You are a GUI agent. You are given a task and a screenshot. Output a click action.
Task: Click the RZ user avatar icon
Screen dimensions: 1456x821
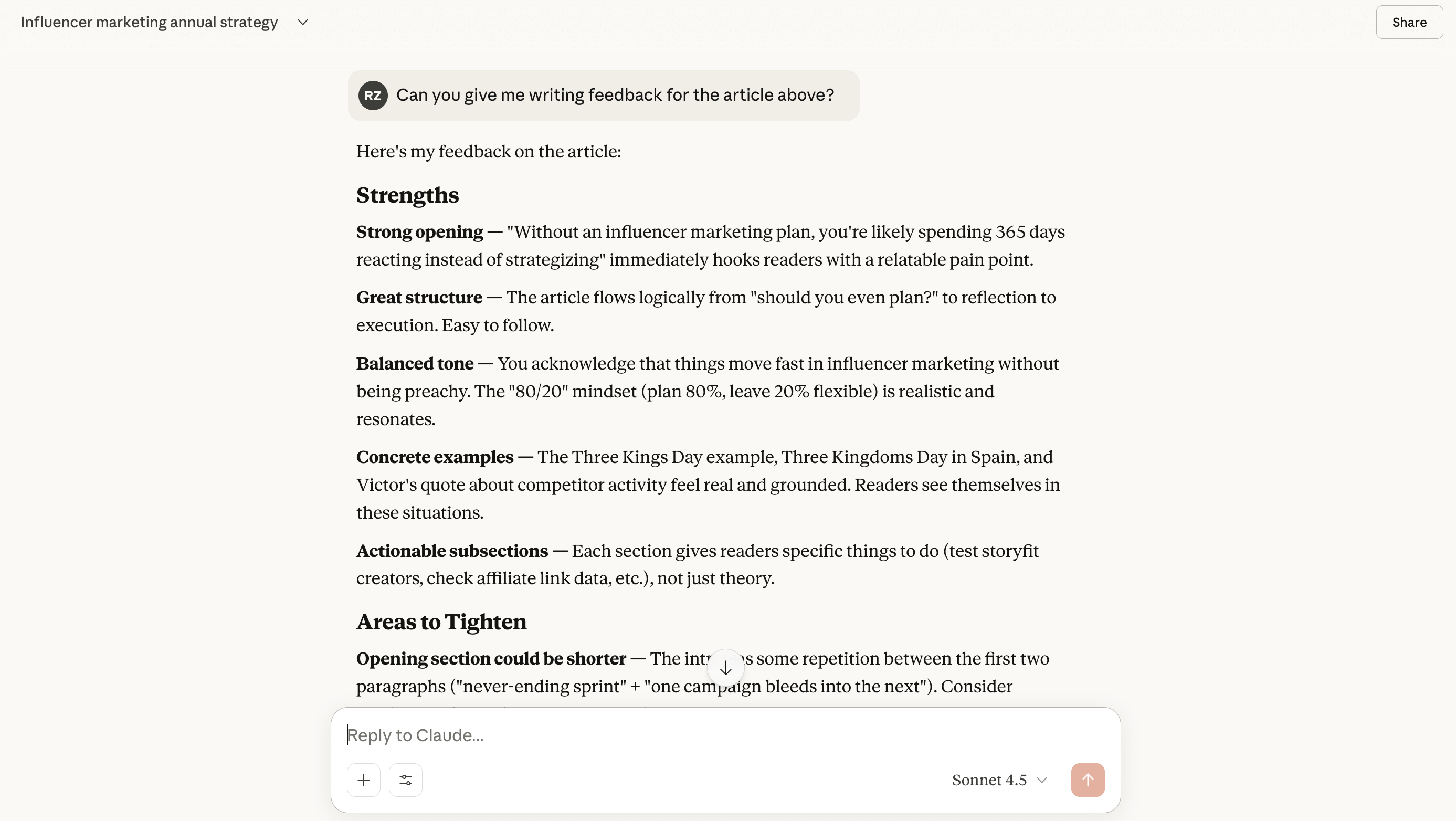(373, 95)
